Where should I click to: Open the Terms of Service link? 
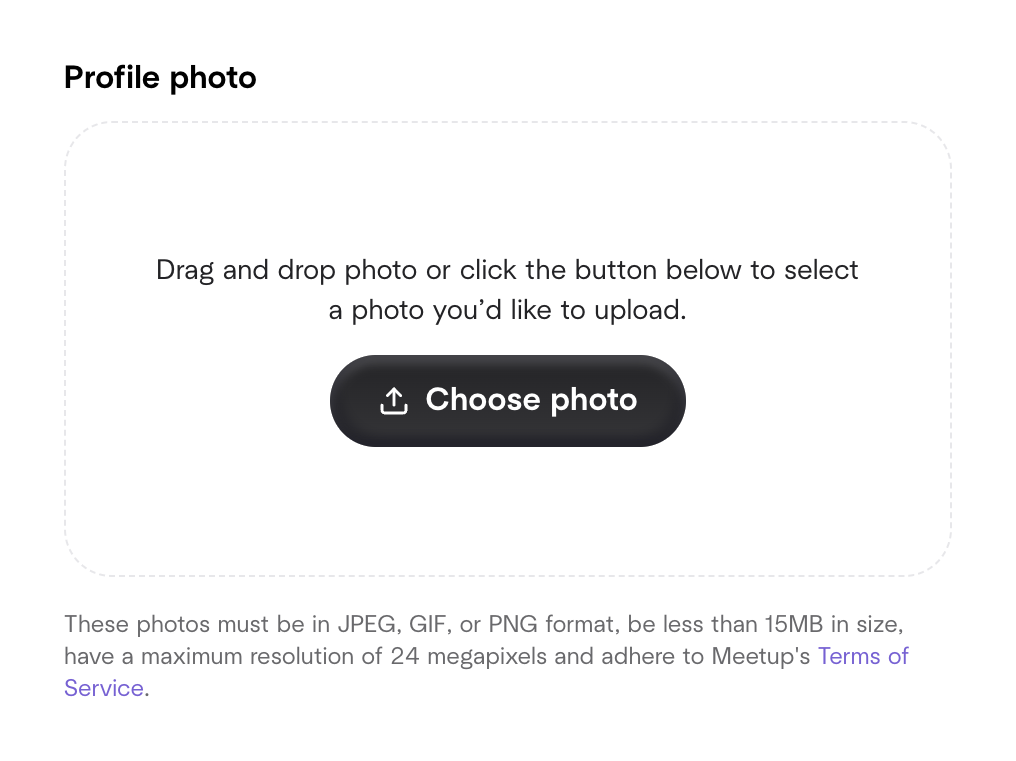pos(862,657)
